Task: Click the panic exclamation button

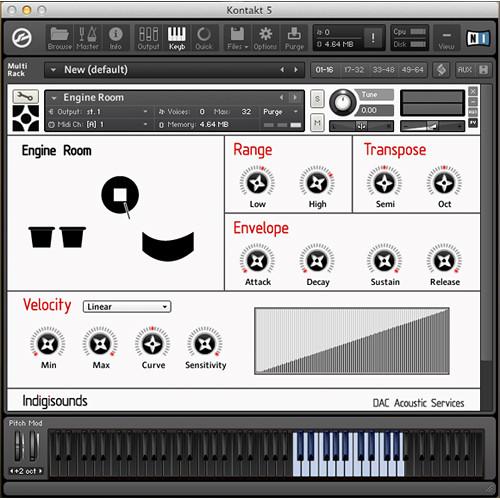Action: click(373, 38)
